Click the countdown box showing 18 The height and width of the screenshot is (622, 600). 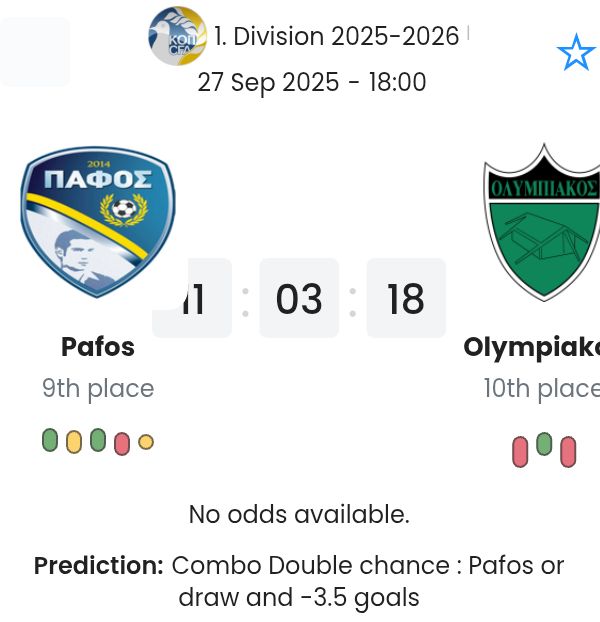405,299
